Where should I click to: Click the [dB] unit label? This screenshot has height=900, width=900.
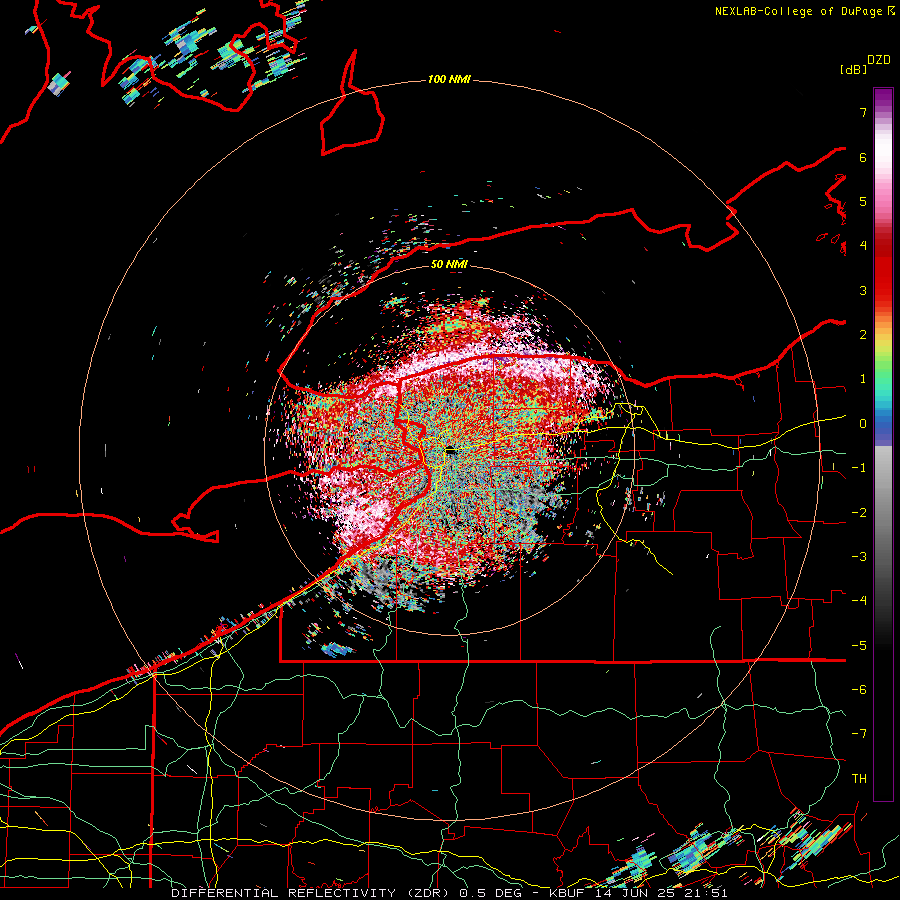853,70
